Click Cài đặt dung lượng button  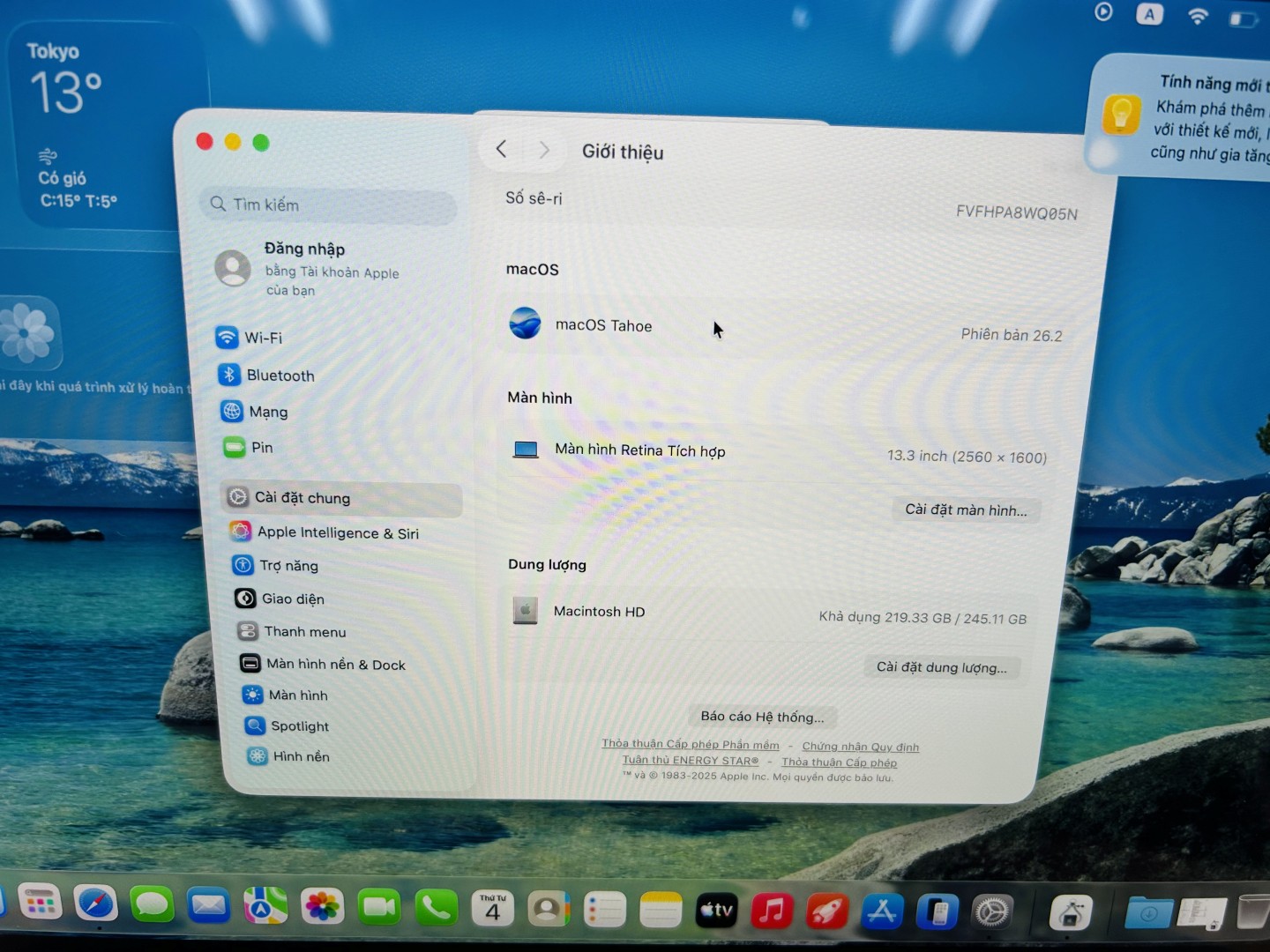(941, 667)
